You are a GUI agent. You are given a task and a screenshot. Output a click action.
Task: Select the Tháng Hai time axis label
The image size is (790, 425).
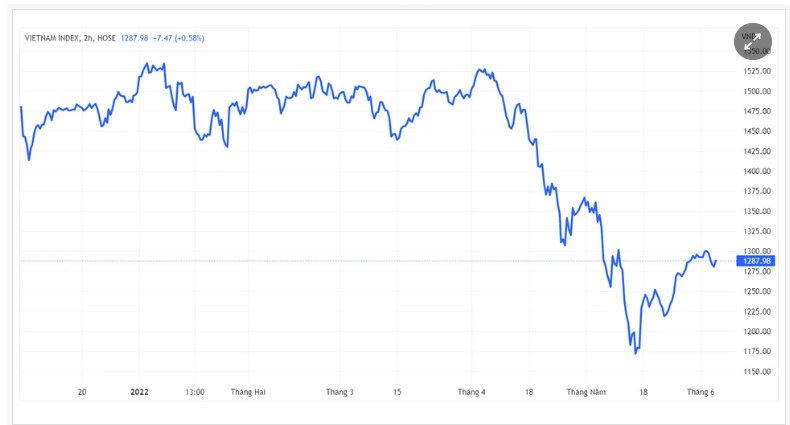click(x=247, y=392)
